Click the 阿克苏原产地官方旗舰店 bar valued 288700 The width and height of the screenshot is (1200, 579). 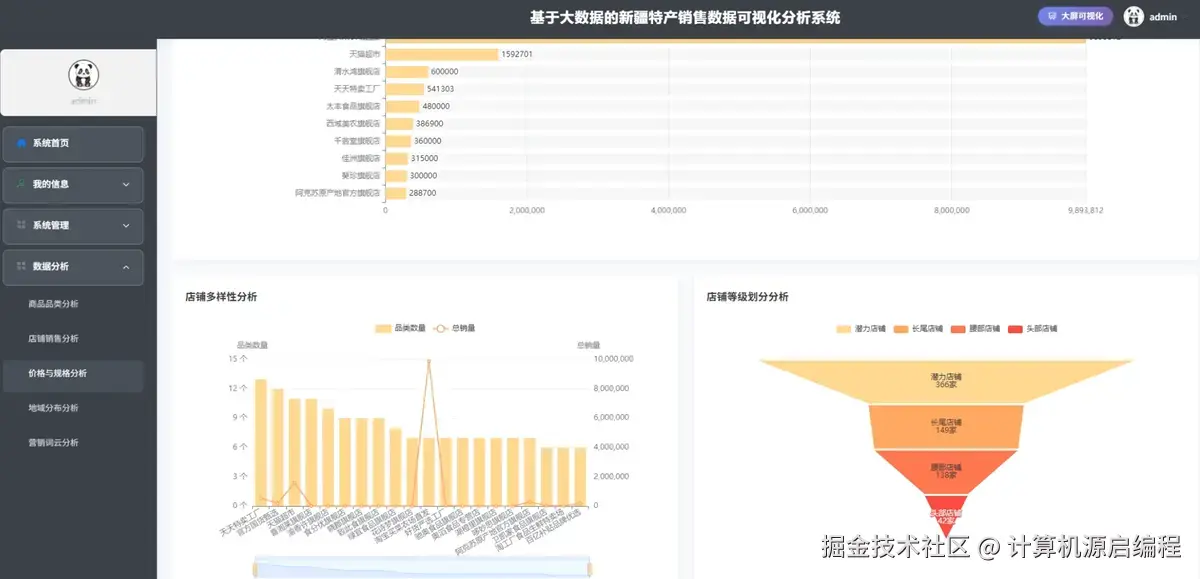tap(395, 193)
